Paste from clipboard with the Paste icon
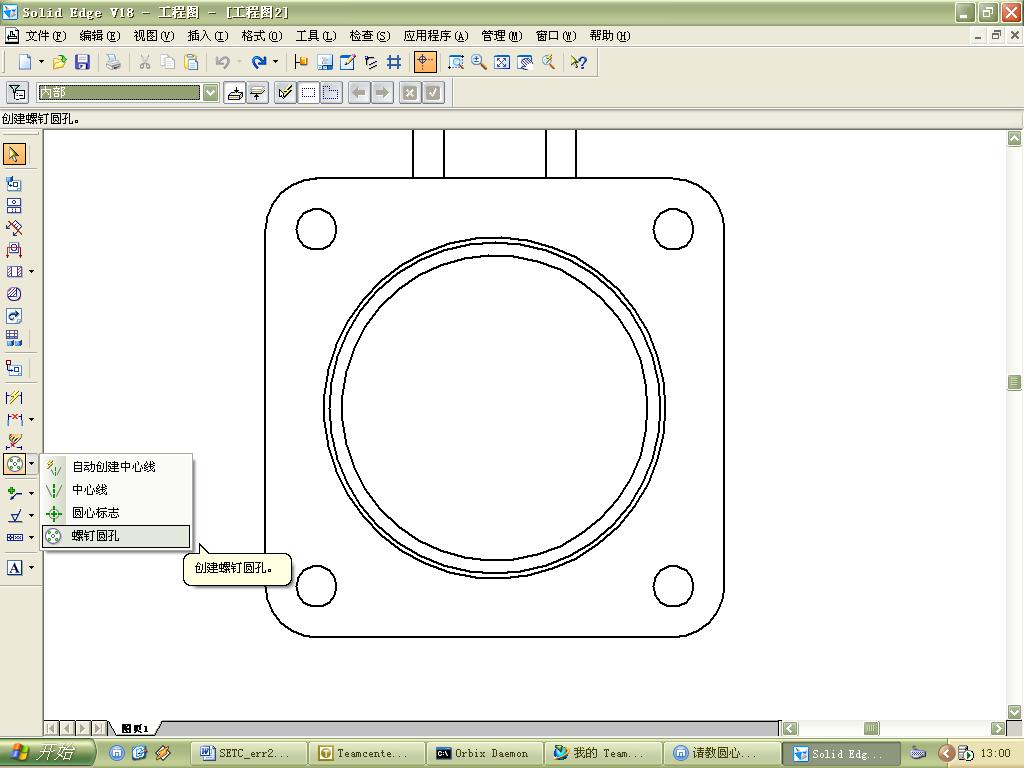This screenshot has height=768, width=1024. click(191, 62)
